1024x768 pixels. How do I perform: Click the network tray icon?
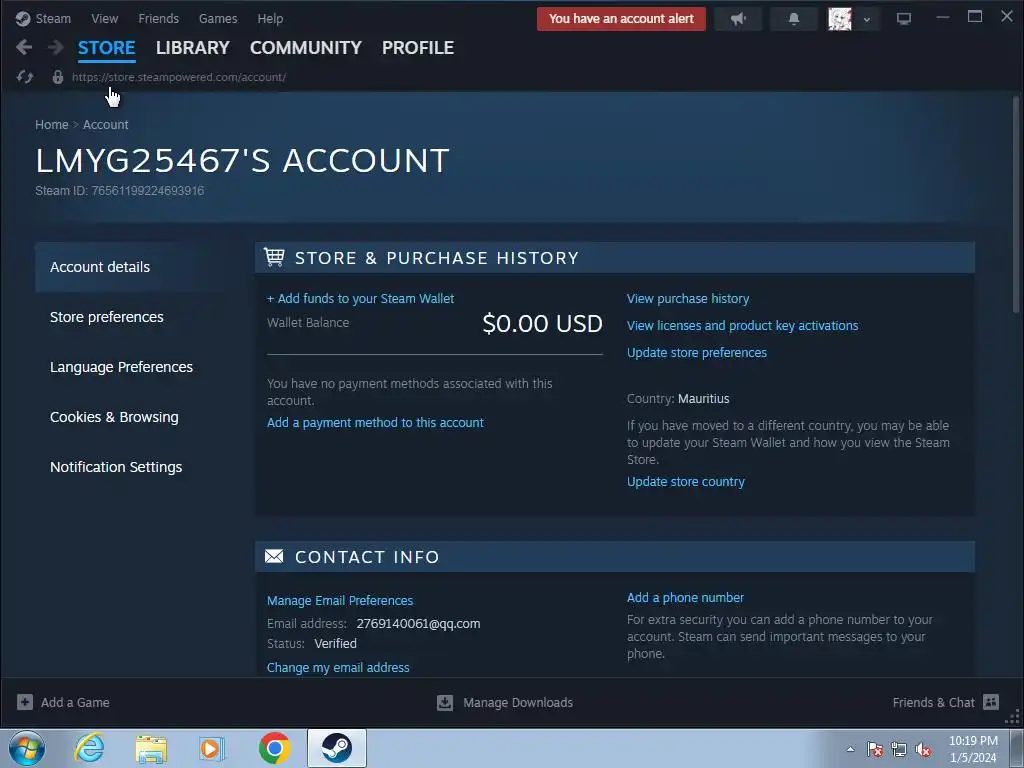point(899,749)
